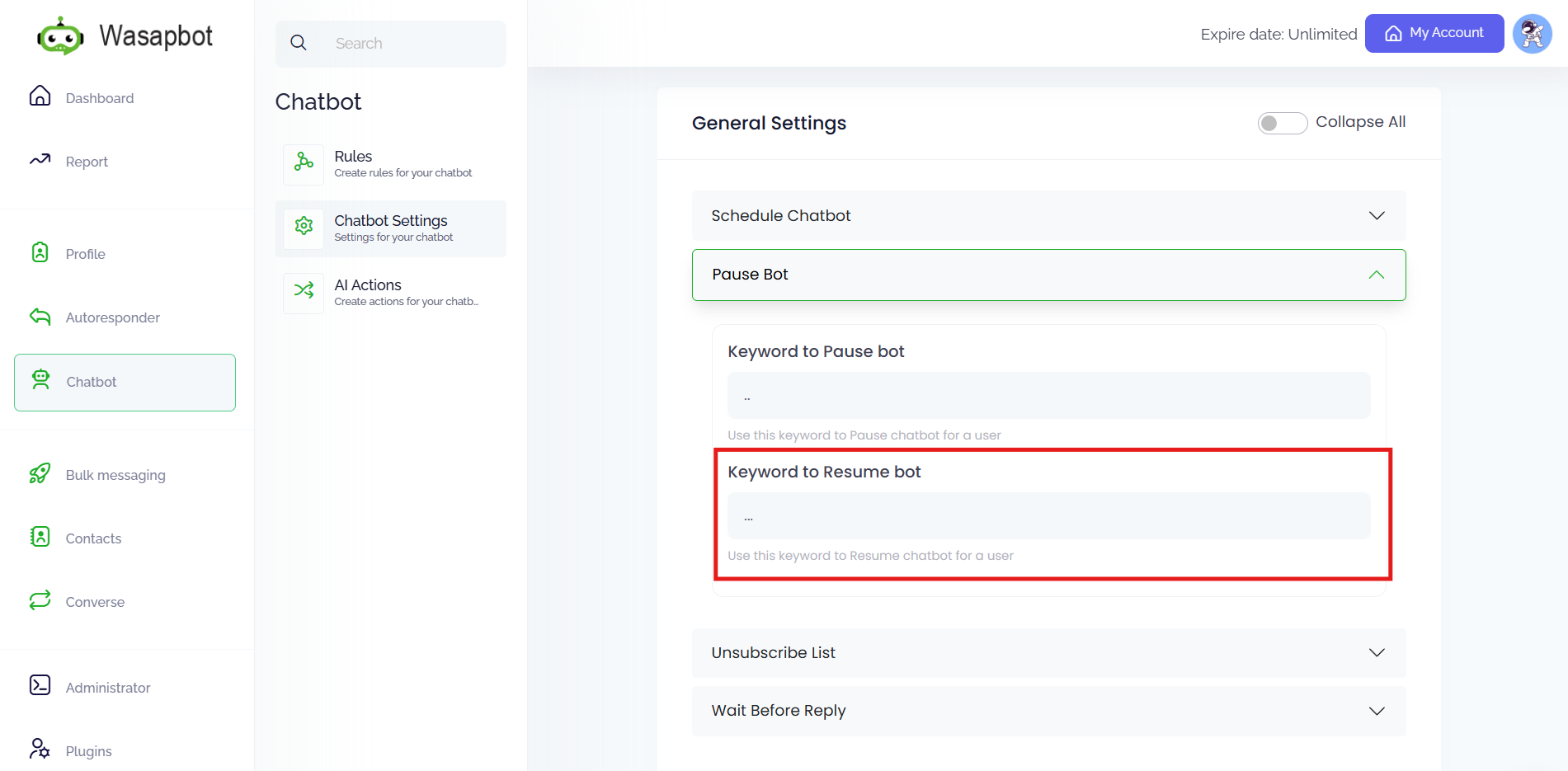Click the Search input field

coord(391,44)
